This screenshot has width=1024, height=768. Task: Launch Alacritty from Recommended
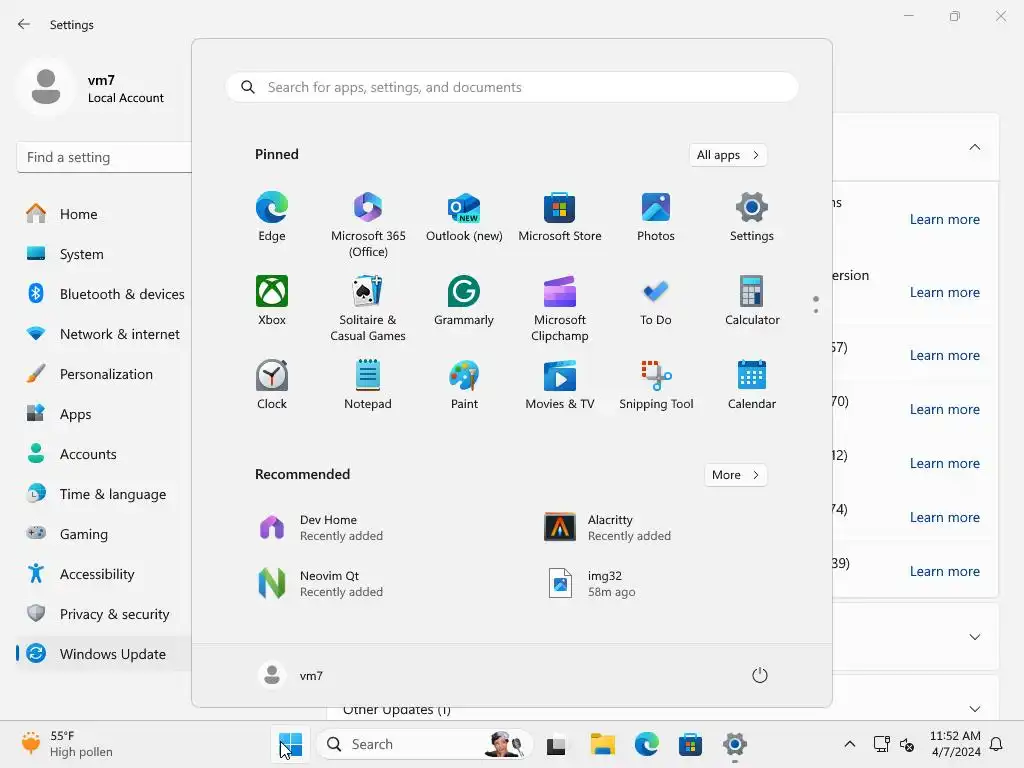click(656, 528)
